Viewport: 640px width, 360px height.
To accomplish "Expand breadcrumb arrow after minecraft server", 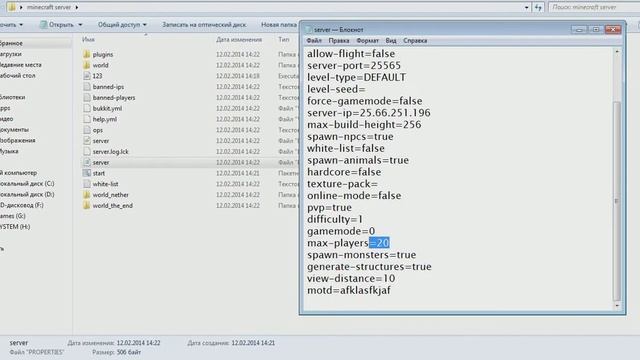I will click(x=77, y=7).
